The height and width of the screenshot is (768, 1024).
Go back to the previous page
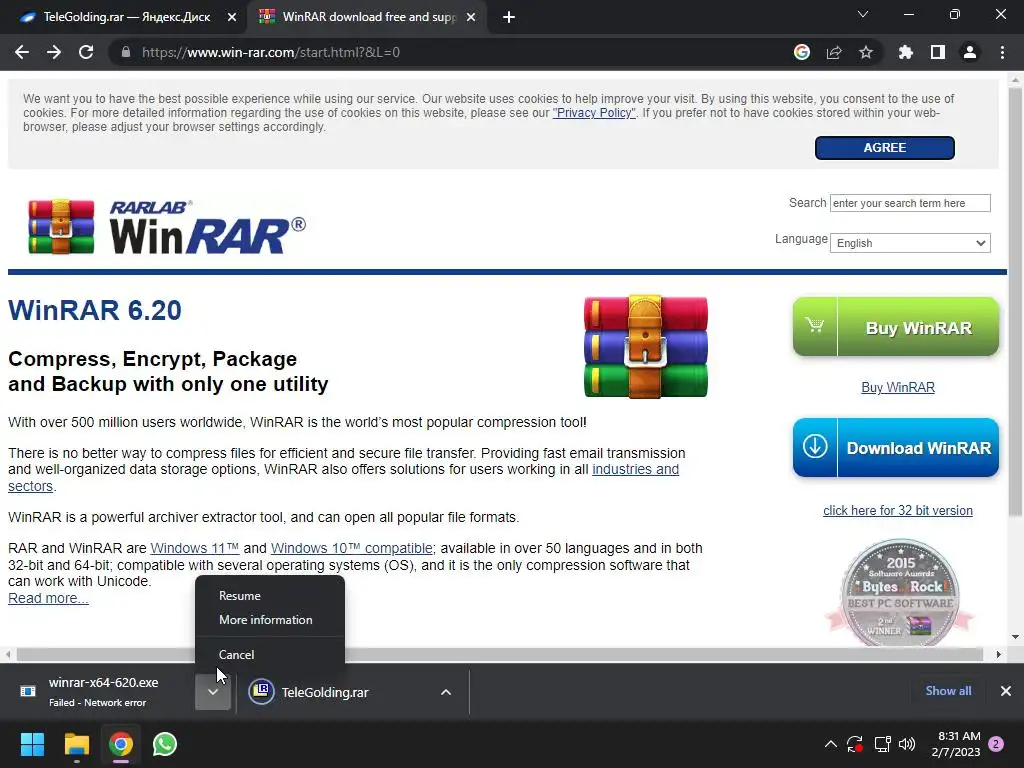(x=22, y=52)
